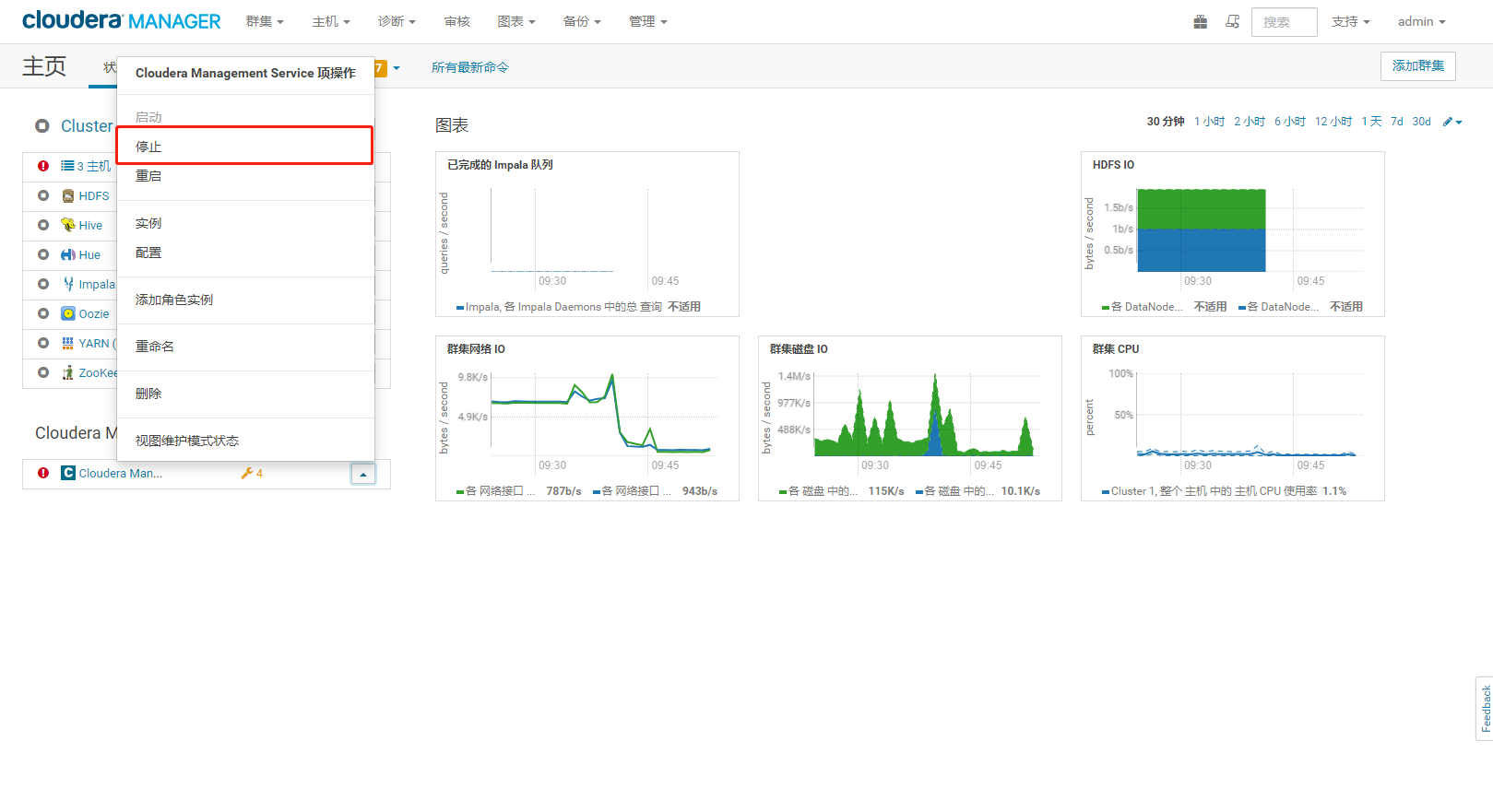This screenshot has width=1493, height=812.
Task: Open the 图表 menu
Action: click(x=516, y=21)
